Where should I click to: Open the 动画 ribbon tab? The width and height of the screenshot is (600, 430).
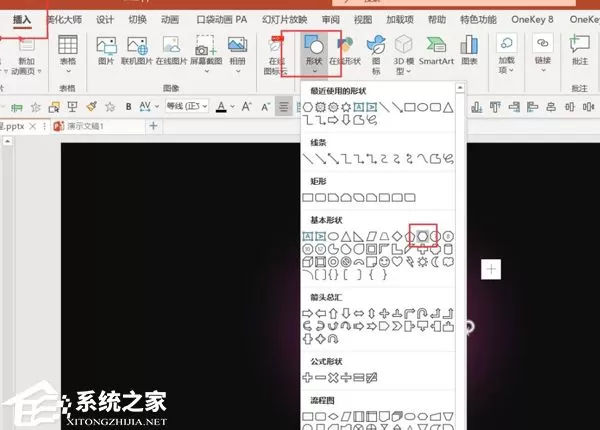tap(170, 20)
